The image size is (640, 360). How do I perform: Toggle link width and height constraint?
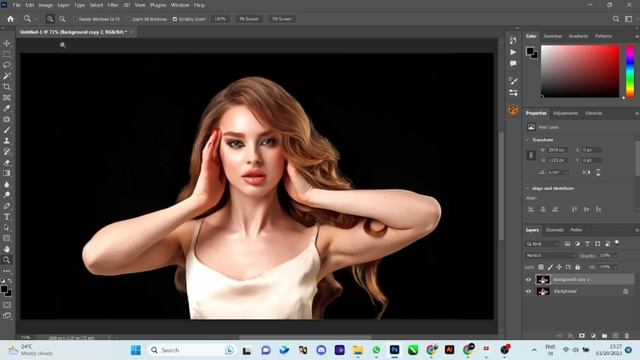[531, 155]
